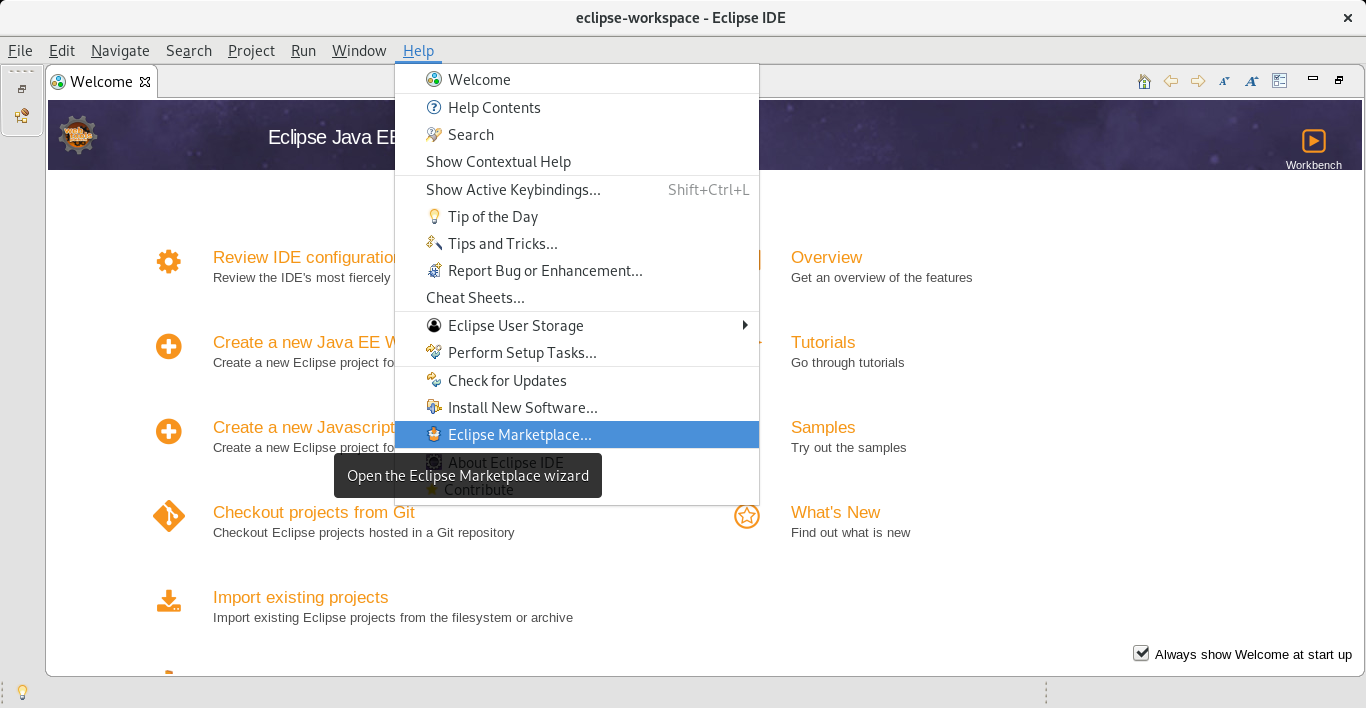Open the Edit menu
This screenshot has height=708, width=1366.
[62, 50]
